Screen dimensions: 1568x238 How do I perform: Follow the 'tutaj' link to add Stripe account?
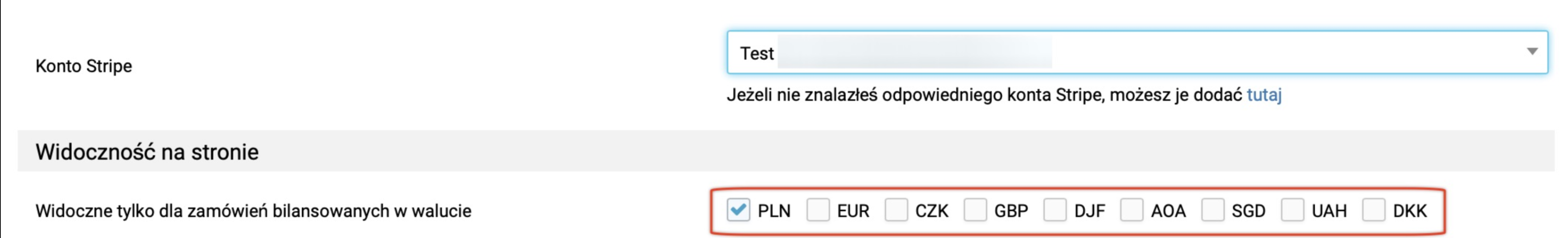pyautogui.click(x=1264, y=95)
